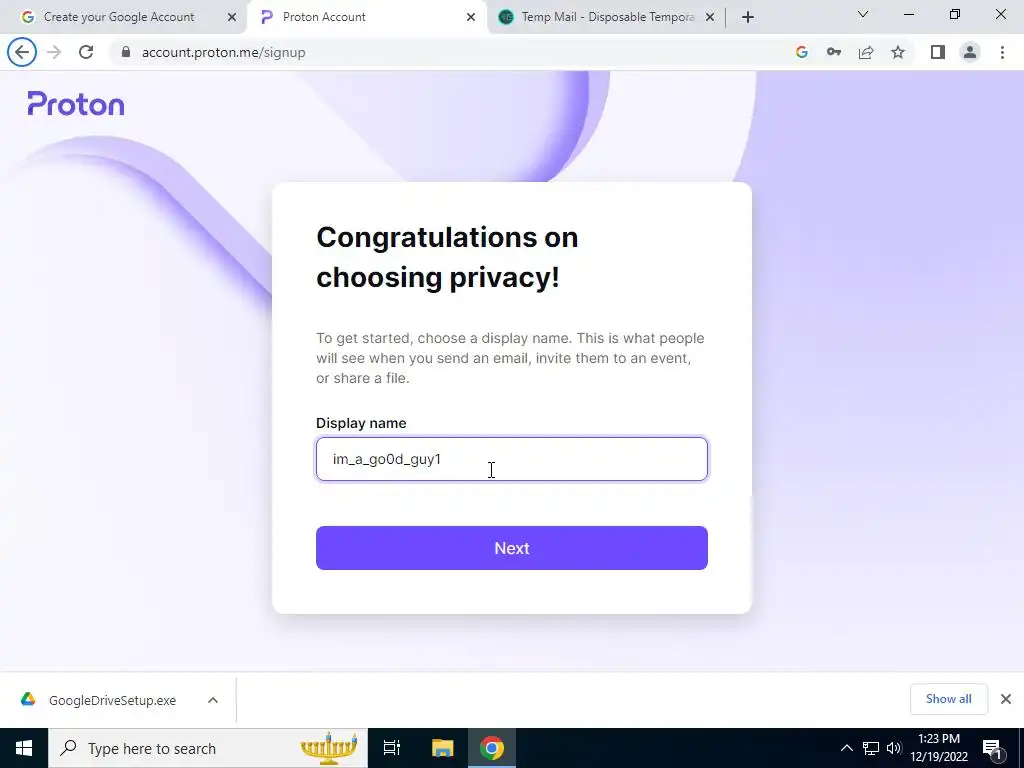Screen dimensions: 1024x768
Task: Click the Display name input field
Action: 512,459
